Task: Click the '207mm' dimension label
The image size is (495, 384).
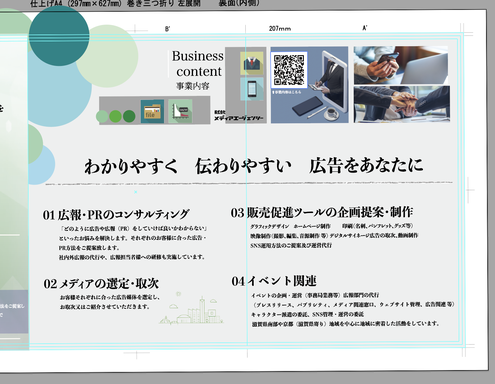Action: point(280,29)
